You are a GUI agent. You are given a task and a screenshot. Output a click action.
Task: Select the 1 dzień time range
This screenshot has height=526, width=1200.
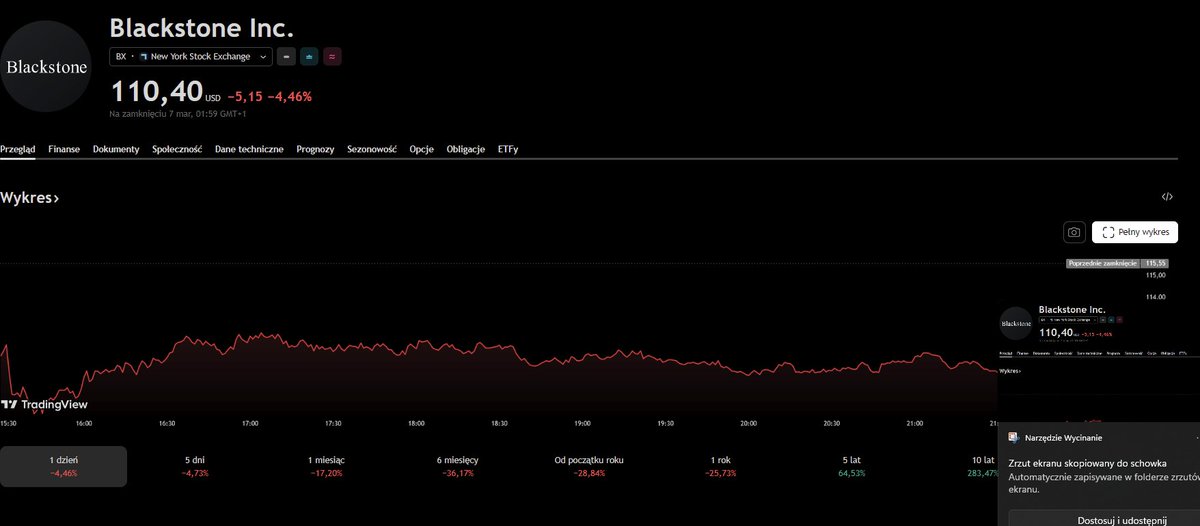pyautogui.click(x=63, y=466)
